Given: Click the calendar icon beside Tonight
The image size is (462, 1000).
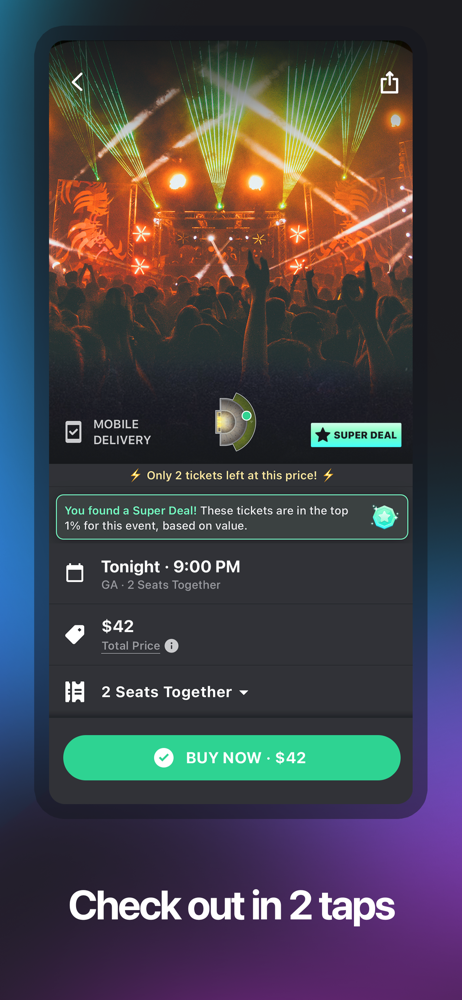Looking at the screenshot, I should [x=75, y=573].
